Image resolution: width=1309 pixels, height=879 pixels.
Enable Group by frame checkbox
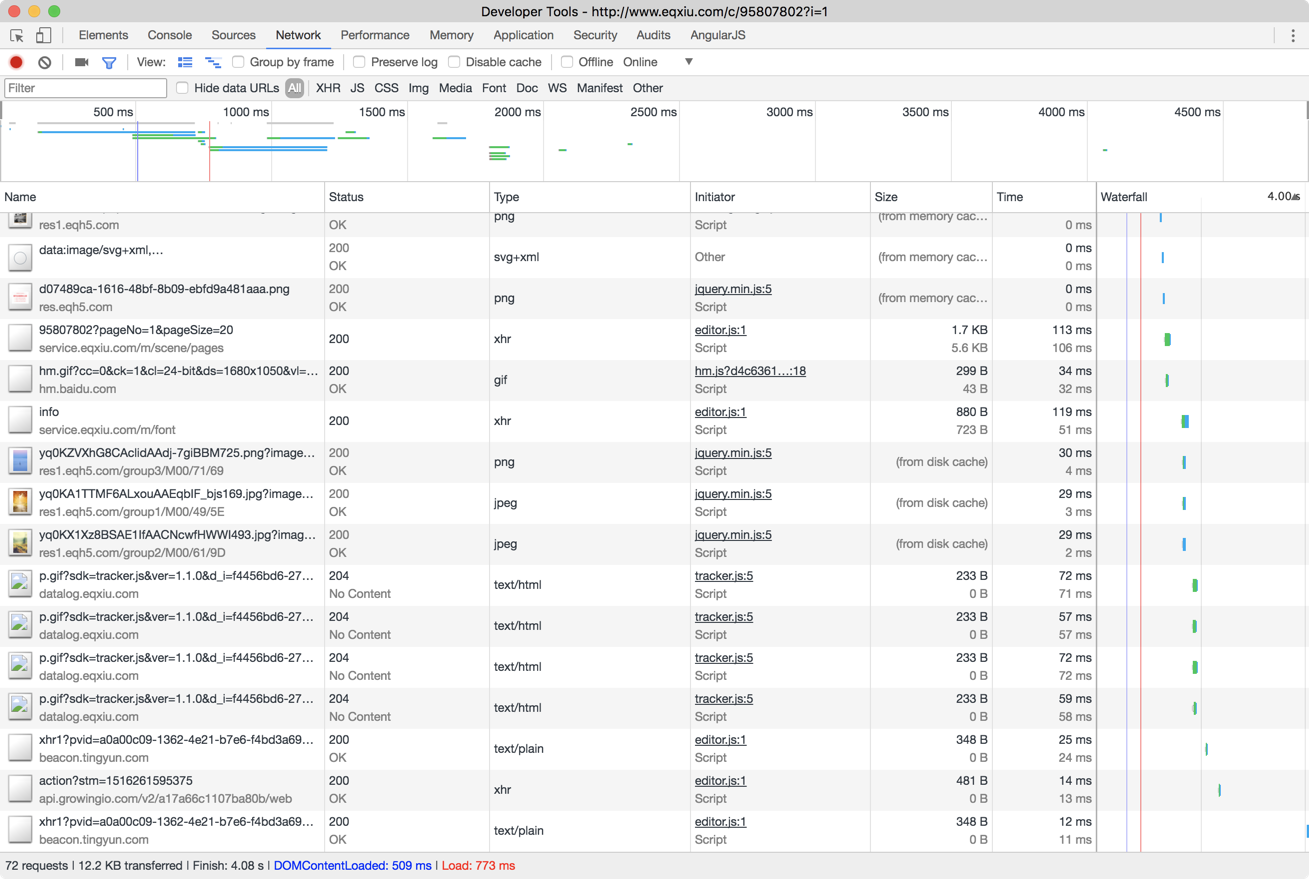(238, 62)
